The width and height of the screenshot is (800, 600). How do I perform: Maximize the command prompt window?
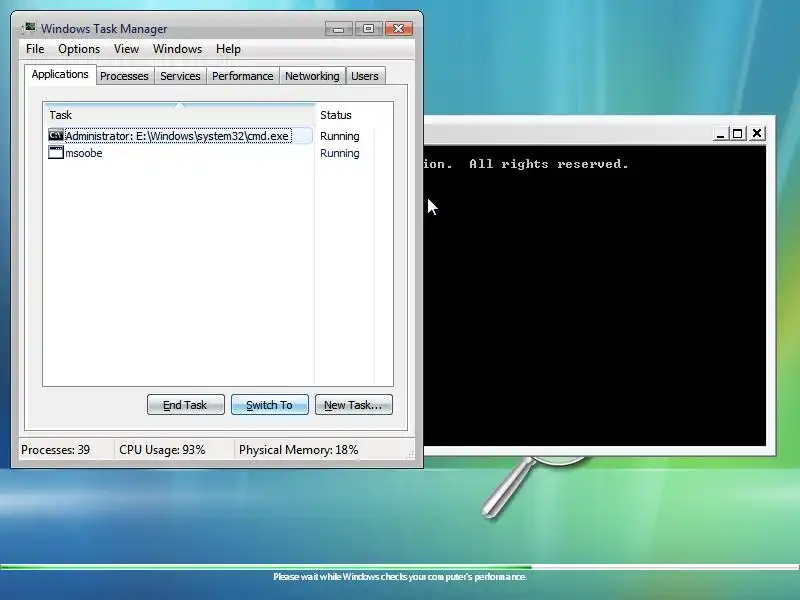pos(737,134)
